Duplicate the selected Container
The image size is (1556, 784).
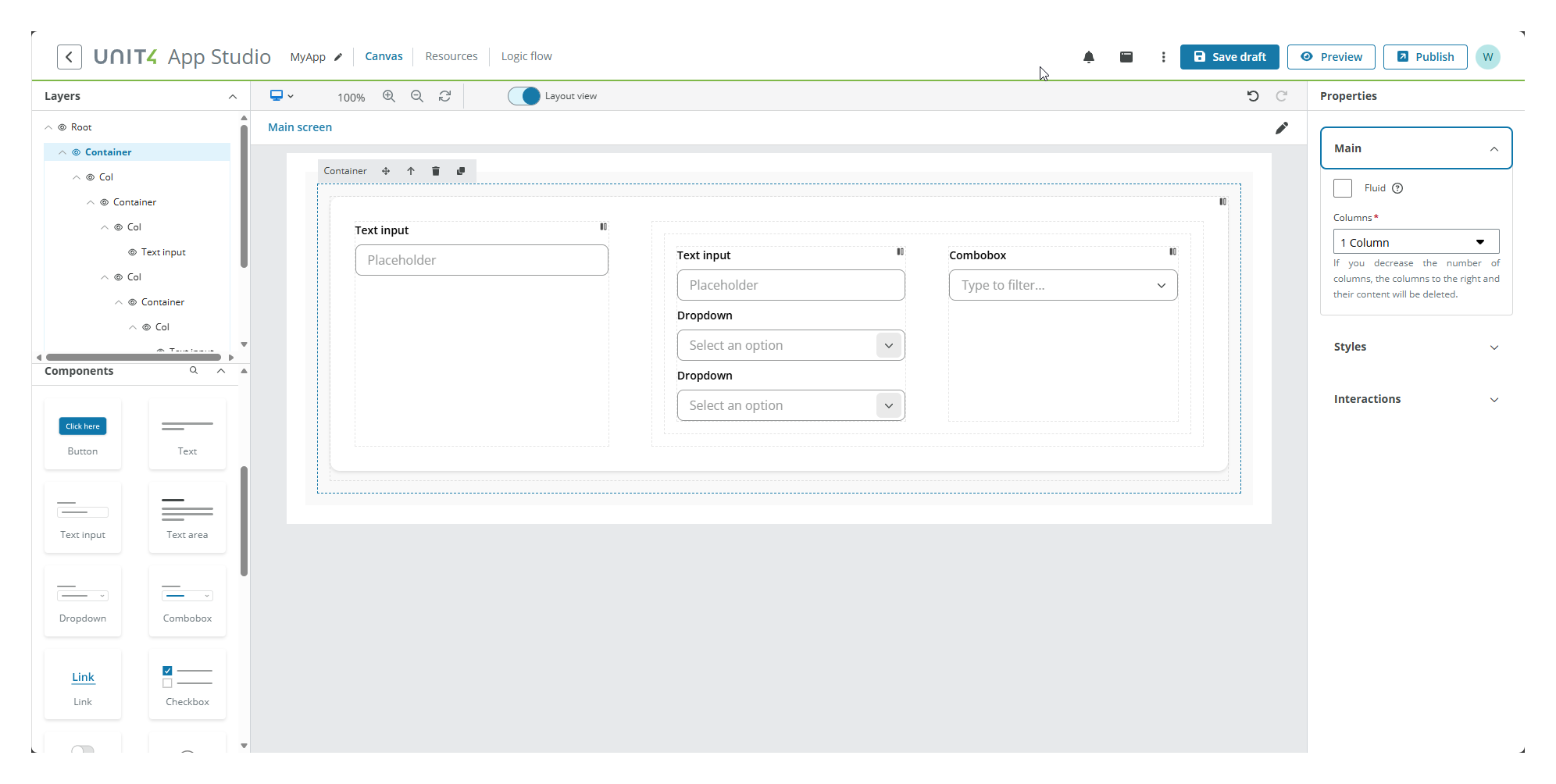pyautogui.click(x=461, y=171)
